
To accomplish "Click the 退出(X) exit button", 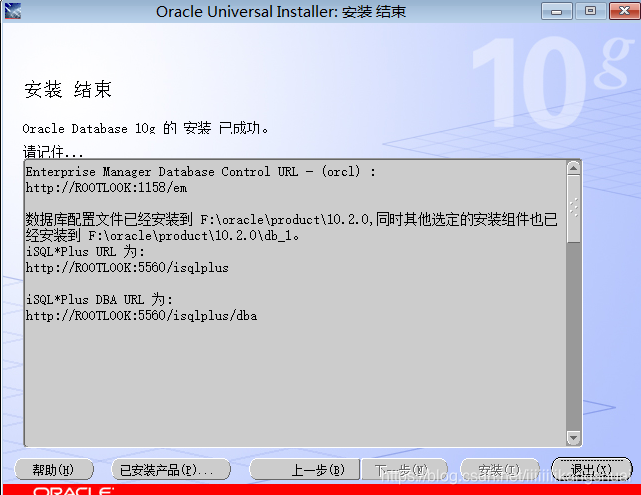I will [592, 469].
